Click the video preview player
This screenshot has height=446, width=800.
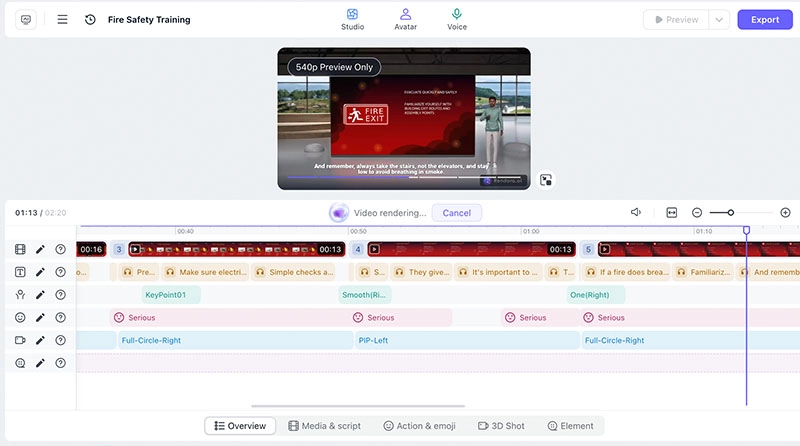(x=404, y=118)
